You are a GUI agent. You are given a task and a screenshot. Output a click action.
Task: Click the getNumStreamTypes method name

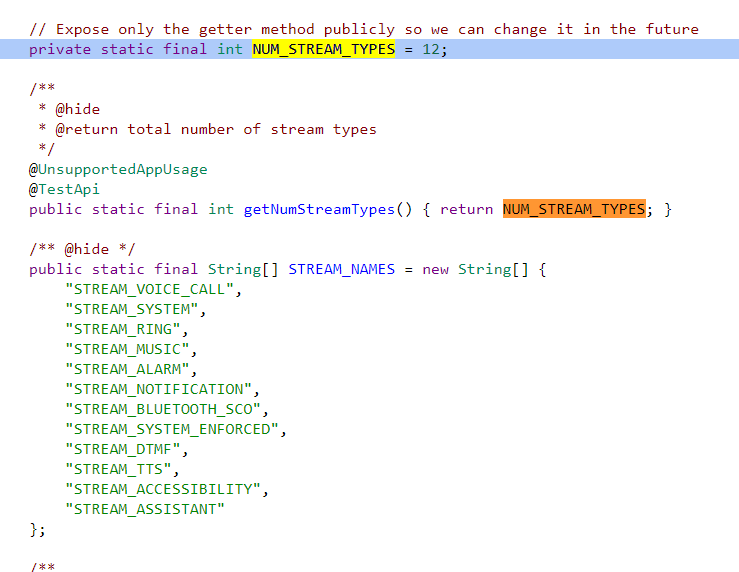coord(319,209)
